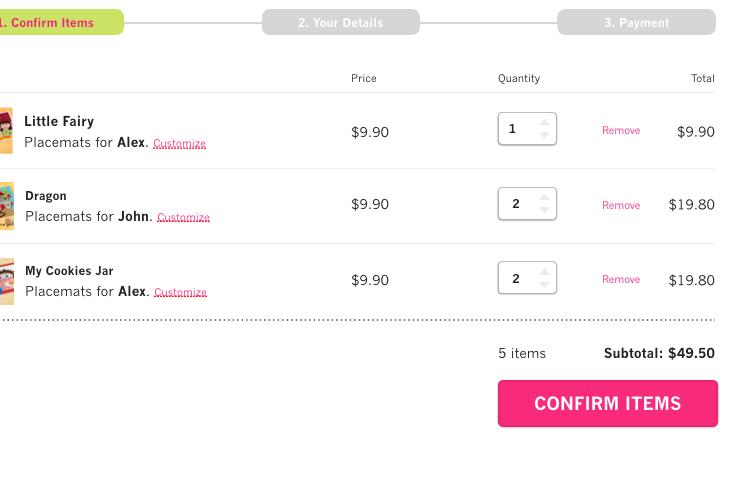Click the Little Fairy product thumbnail
Image resolution: width=750 pixels, height=500 pixels.
6,131
